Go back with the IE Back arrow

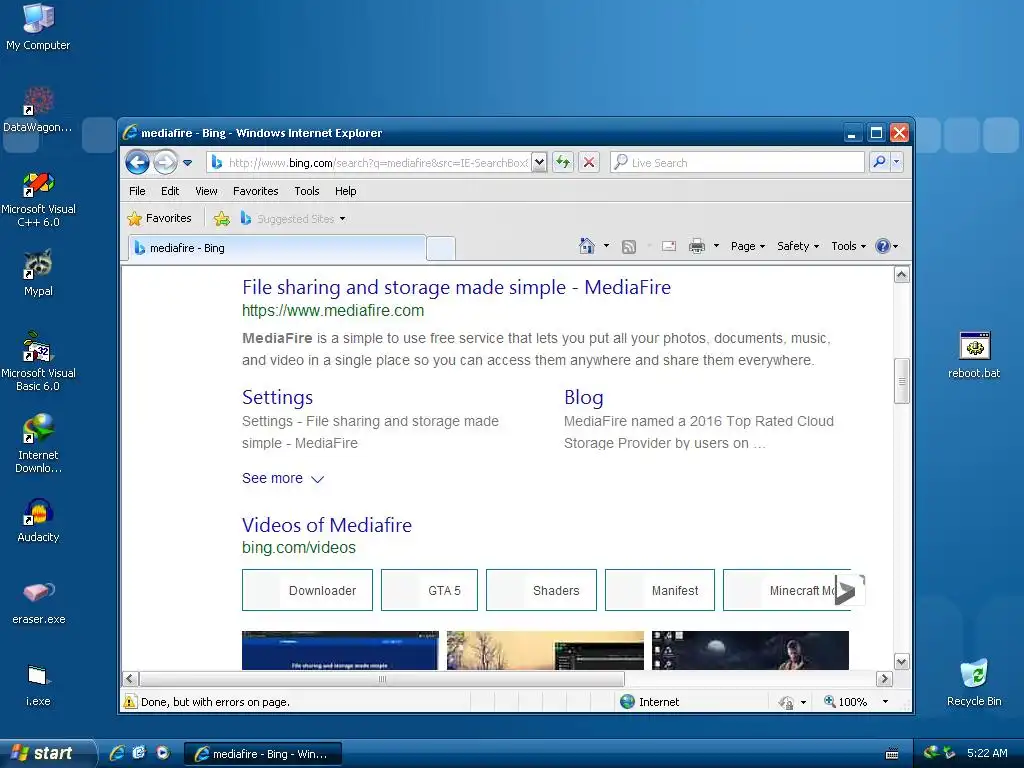click(x=137, y=162)
